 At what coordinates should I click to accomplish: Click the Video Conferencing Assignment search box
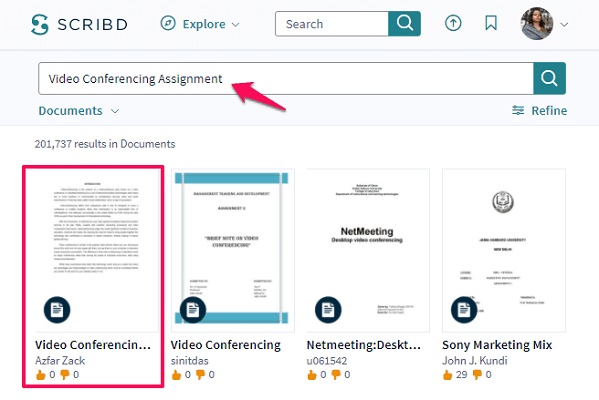click(286, 79)
